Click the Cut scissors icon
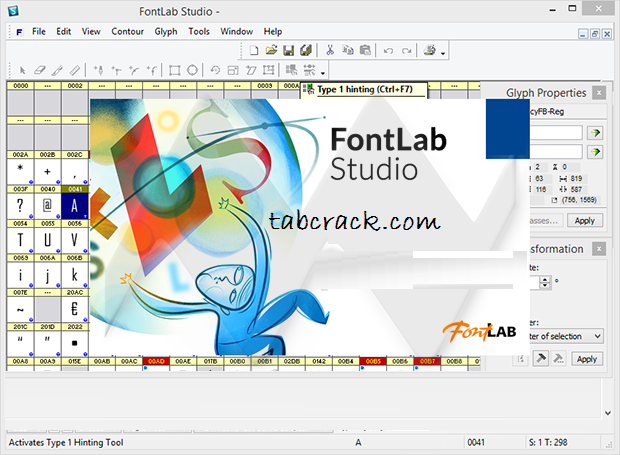 330,50
